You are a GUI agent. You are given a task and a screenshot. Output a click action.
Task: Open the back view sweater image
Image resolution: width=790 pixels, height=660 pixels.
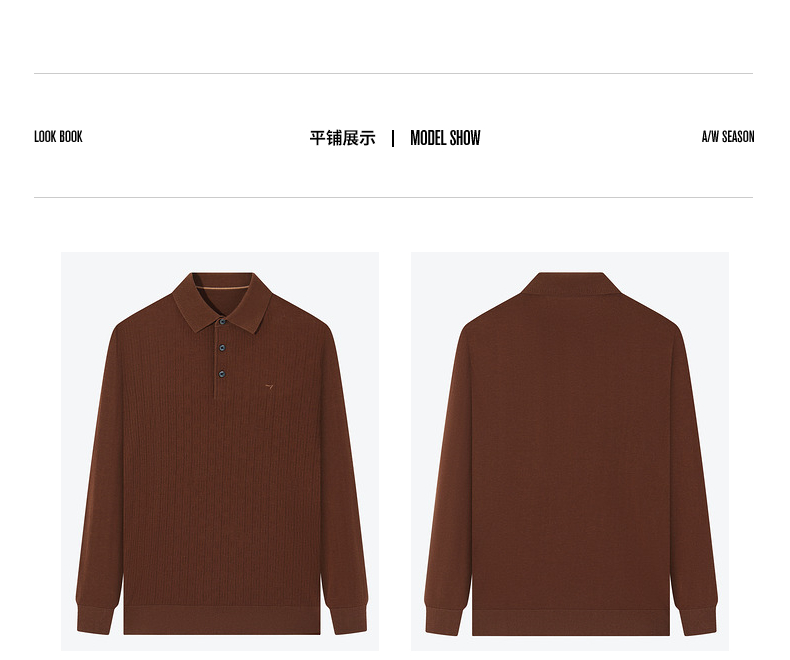tap(570, 451)
